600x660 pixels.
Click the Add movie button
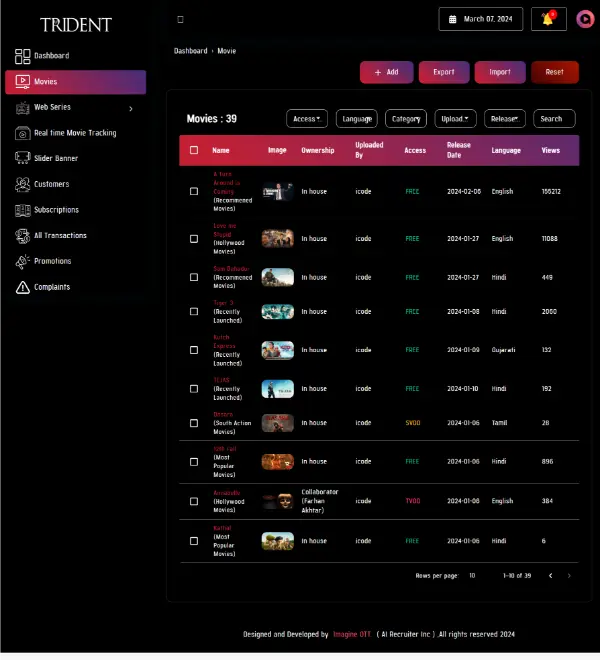click(x=386, y=72)
